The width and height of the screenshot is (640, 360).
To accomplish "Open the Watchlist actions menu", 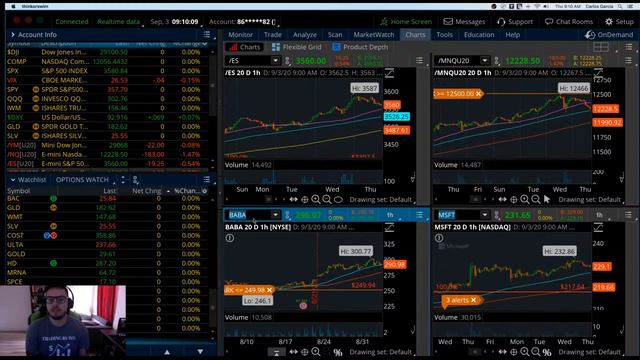I will click(207, 180).
